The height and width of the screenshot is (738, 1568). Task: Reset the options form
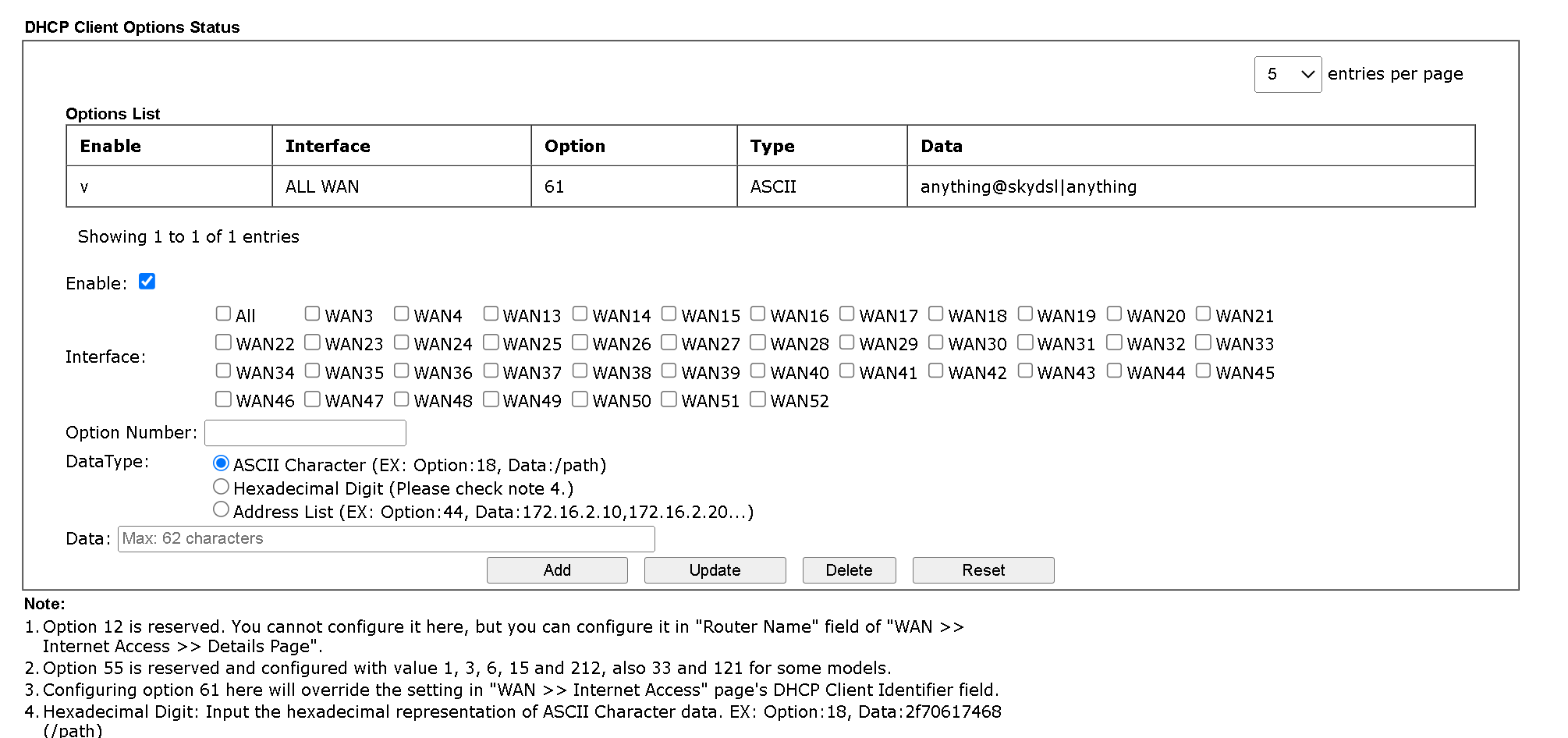[x=983, y=570]
